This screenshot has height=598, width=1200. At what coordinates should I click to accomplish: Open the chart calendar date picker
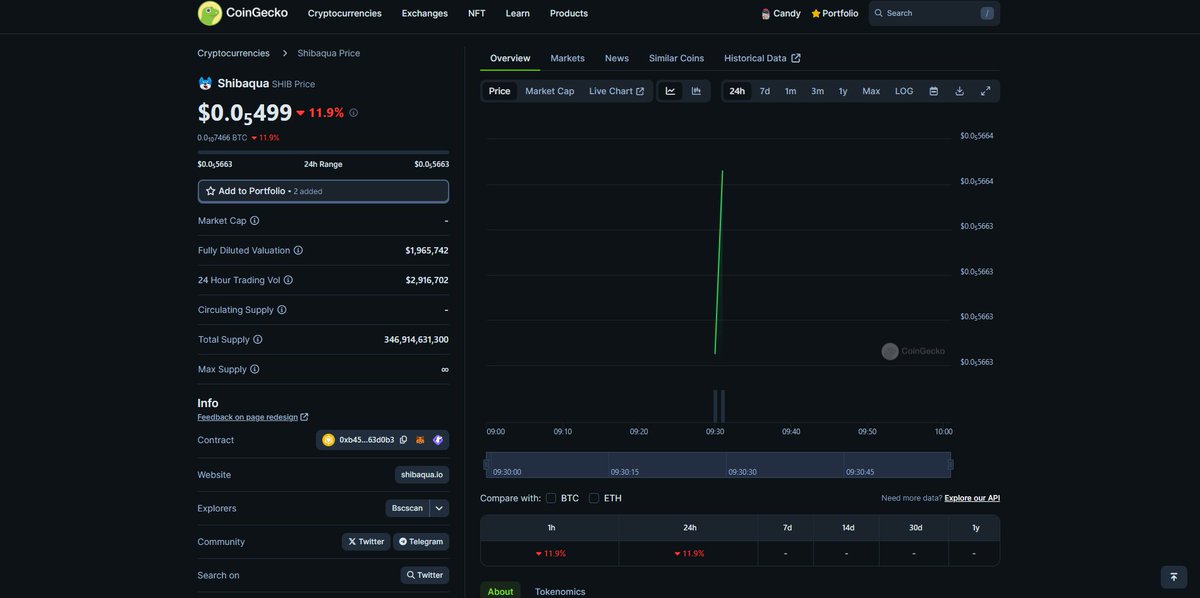934,91
